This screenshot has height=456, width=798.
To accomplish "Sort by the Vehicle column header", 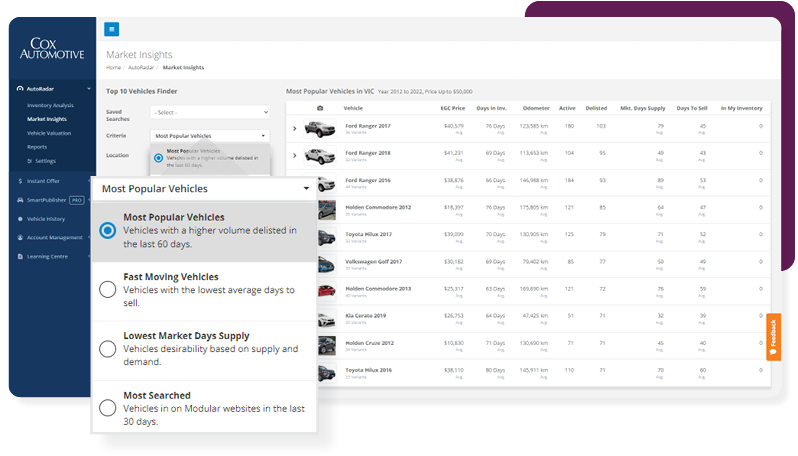I will (353, 108).
